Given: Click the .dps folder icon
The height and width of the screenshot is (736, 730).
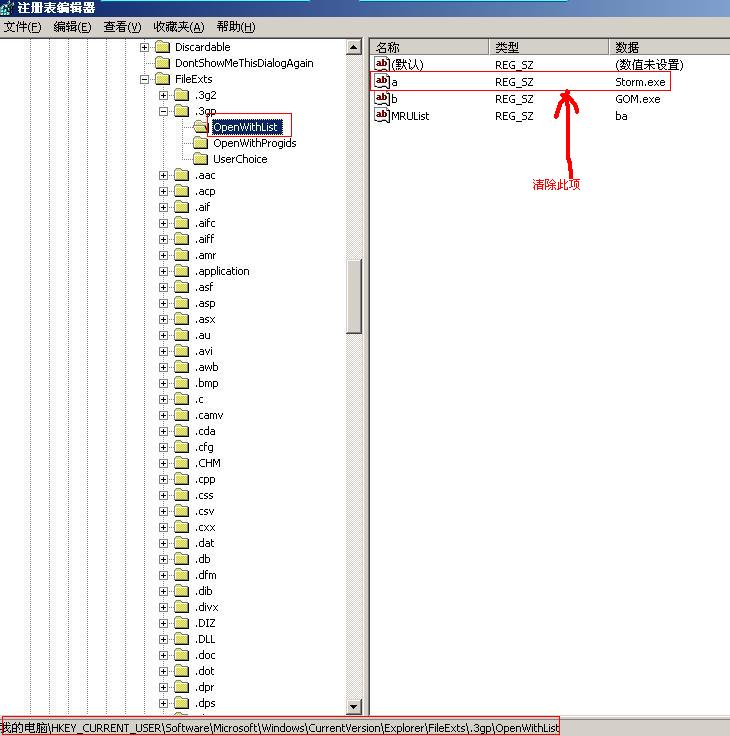Looking at the screenshot, I should (182, 703).
